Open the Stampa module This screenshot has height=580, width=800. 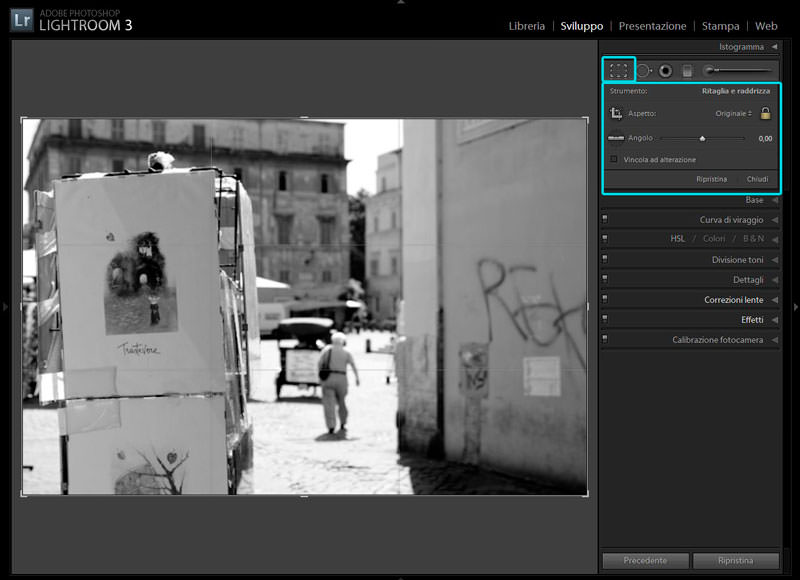(x=720, y=26)
